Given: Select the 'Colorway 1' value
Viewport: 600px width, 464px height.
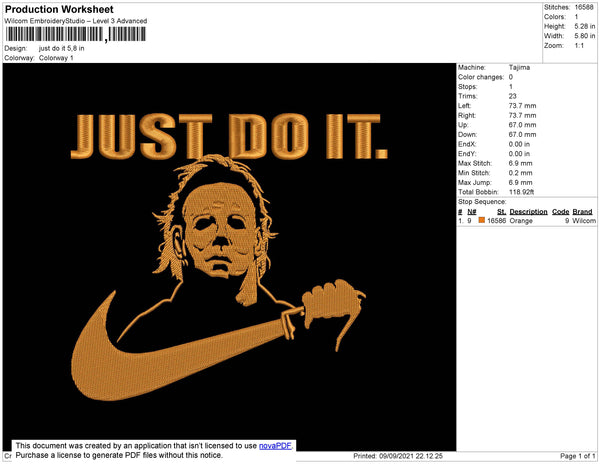Looking at the screenshot, I should 56,58.
